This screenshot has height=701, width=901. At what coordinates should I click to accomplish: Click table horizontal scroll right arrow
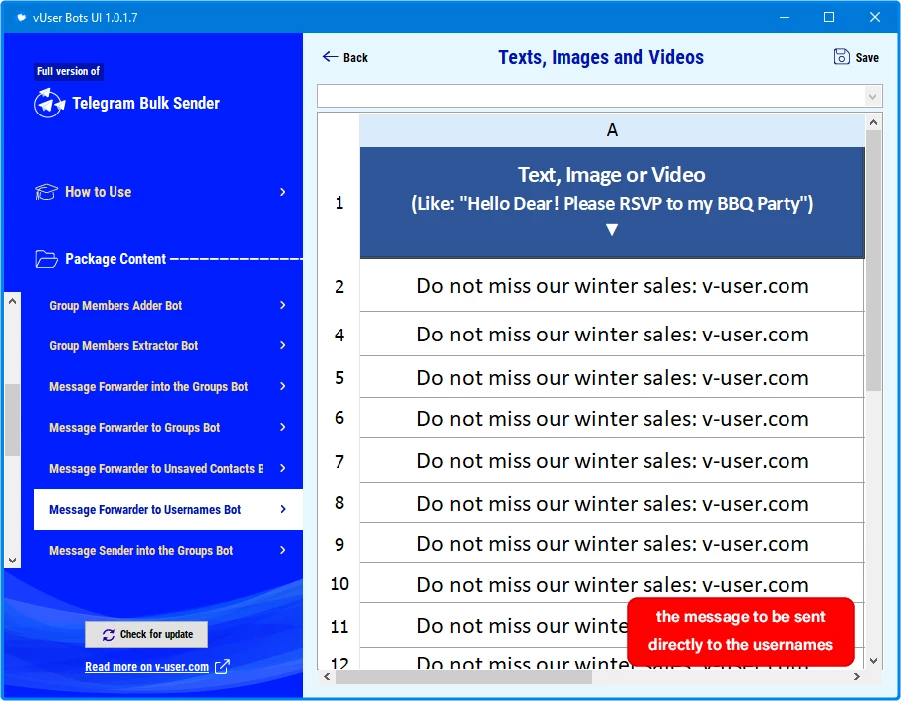point(857,677)
